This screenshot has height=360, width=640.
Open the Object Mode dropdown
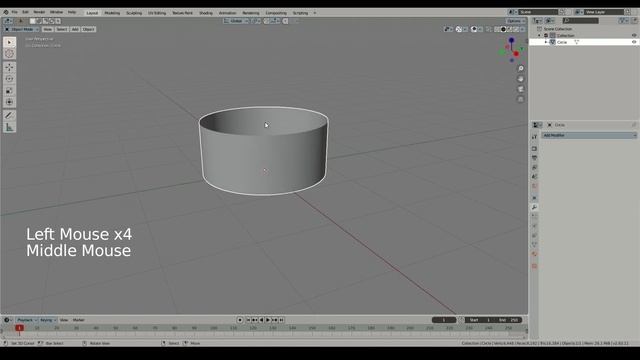point(22,29)
